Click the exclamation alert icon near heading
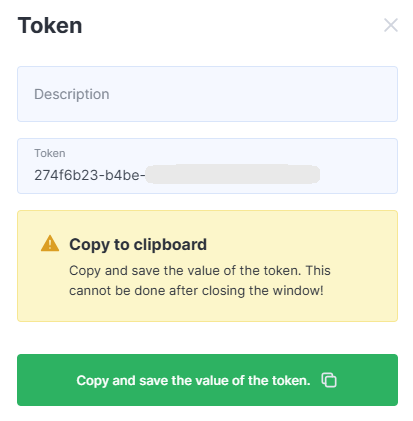This screenshot has width=413, height=421. (50, 243)
